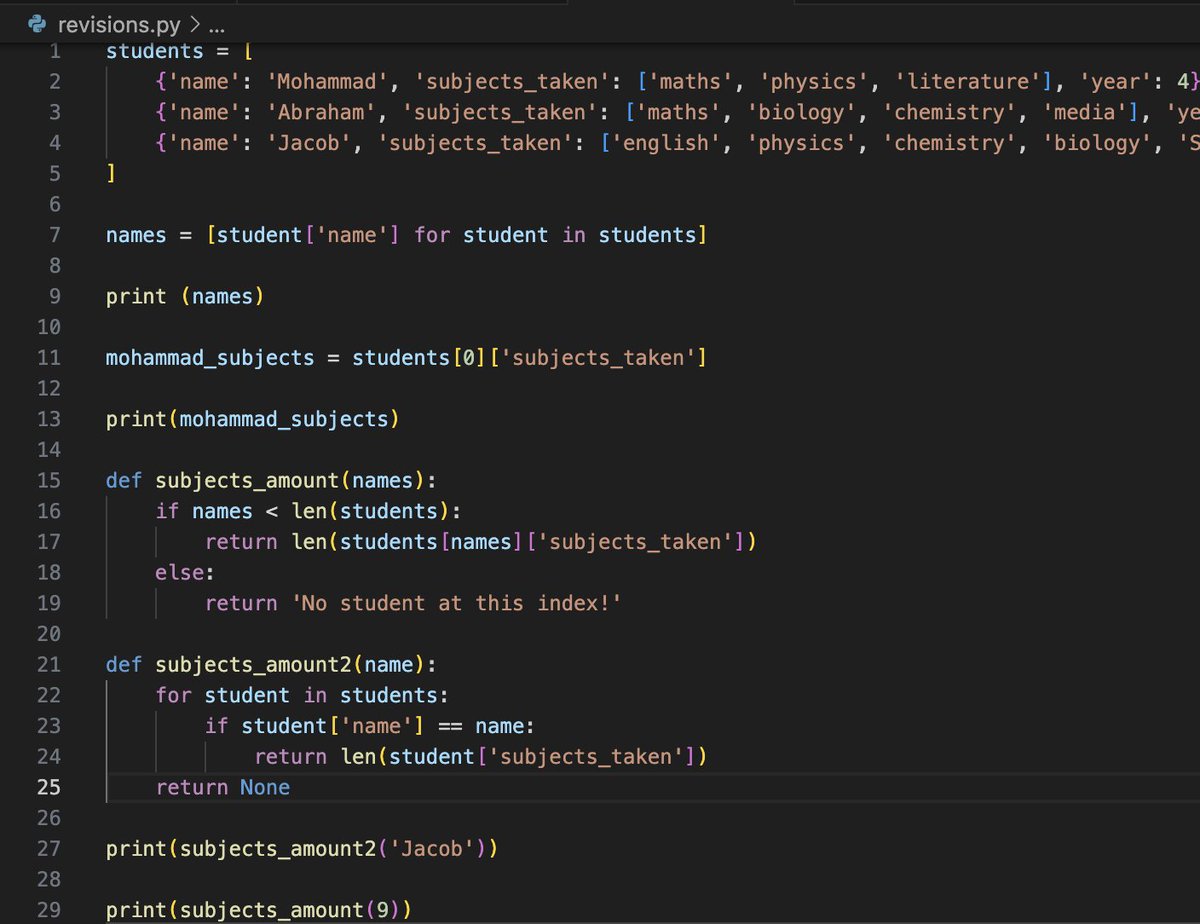Click 'for student in students:' on line 22
Viewport: 1200px width, 924px height.
point(302,695)
